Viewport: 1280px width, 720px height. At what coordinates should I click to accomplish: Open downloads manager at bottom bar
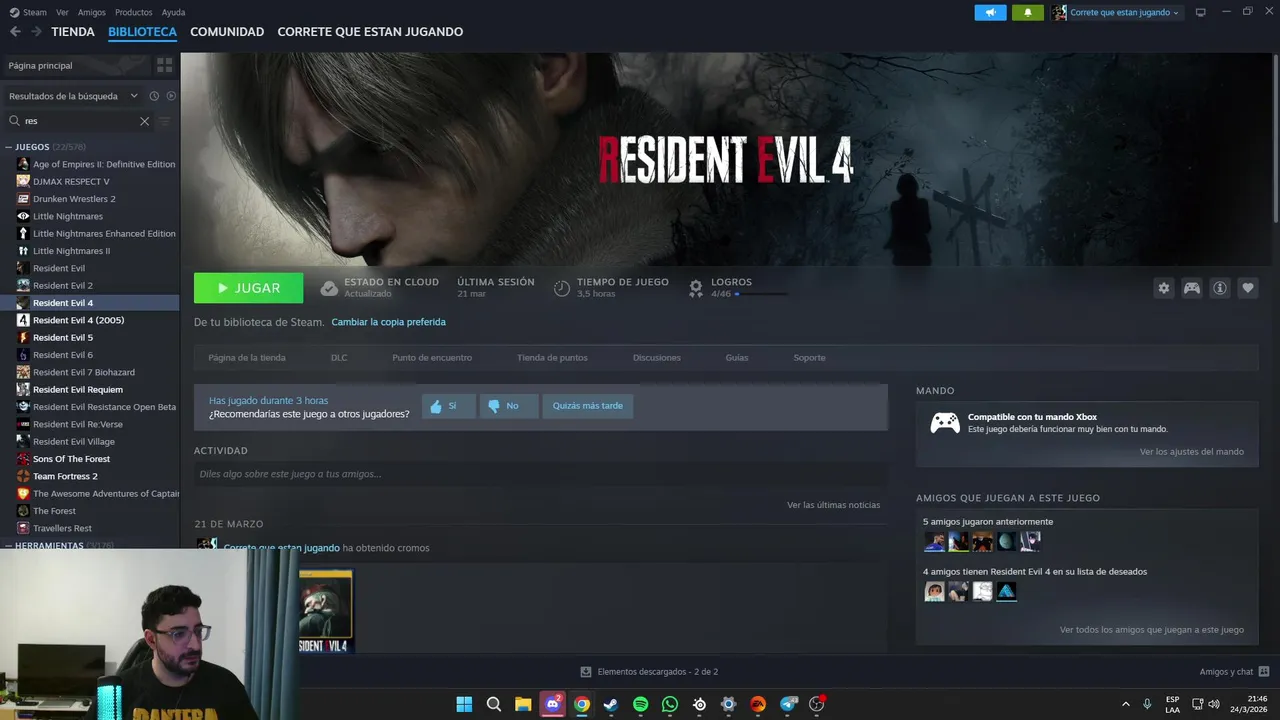[649, 672]
